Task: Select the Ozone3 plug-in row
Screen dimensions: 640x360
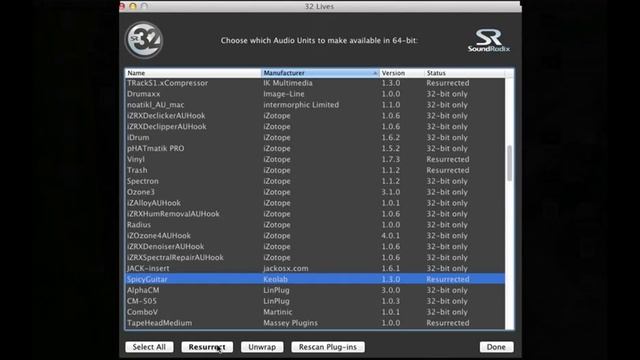Action: click(315, 192)
